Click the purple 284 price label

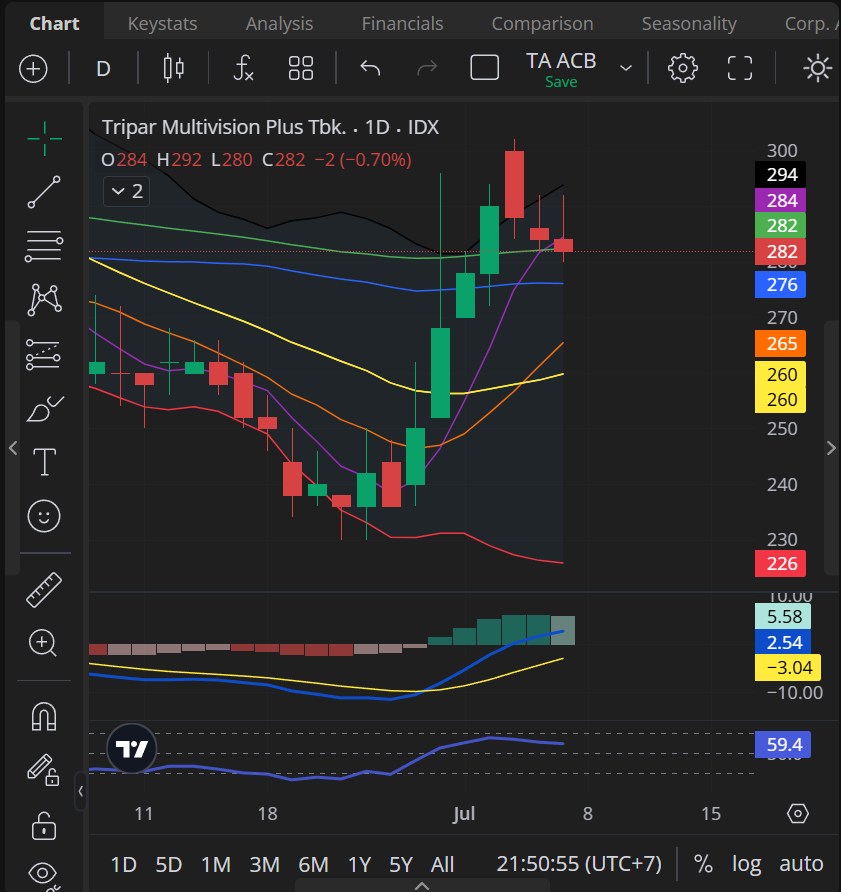[x=780, y=200]
